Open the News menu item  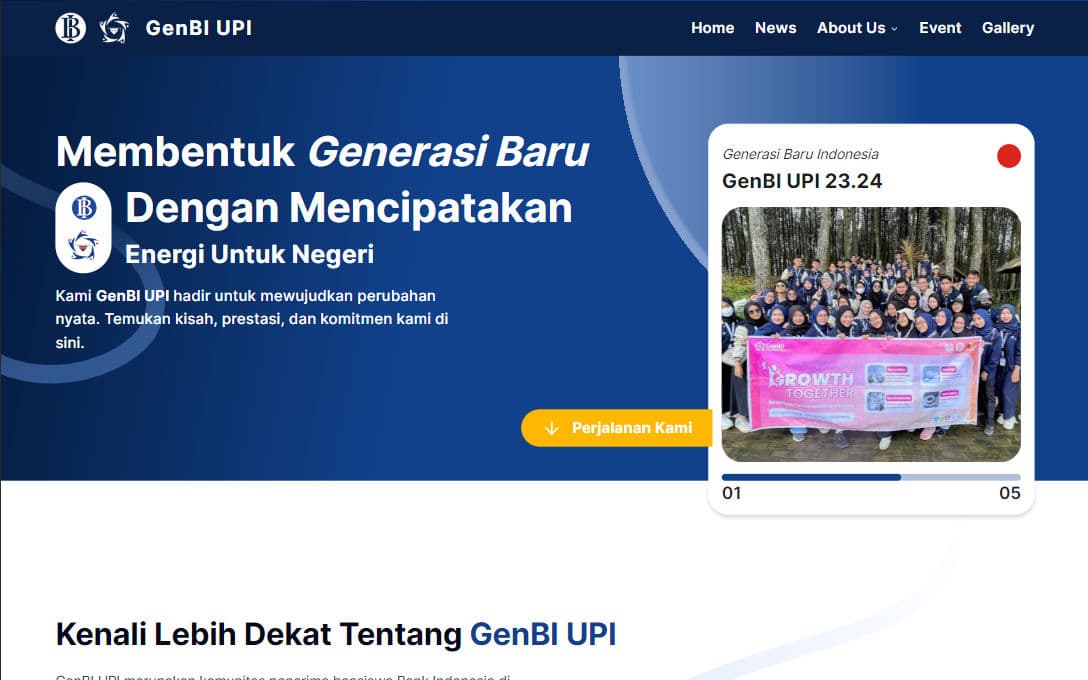click(776, 28)
